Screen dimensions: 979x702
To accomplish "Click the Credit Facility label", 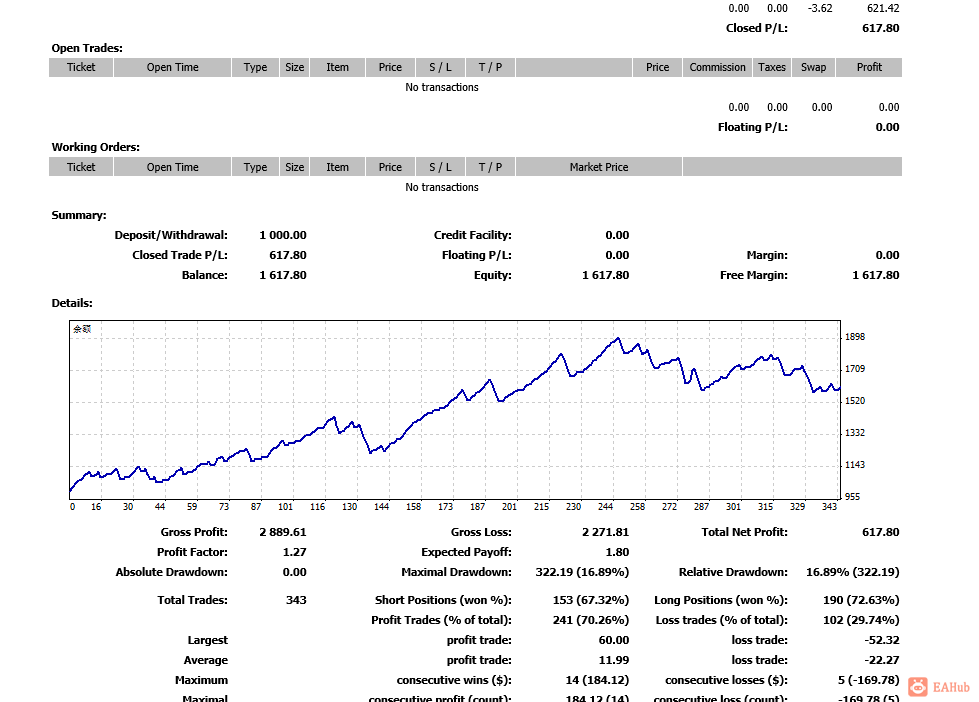I will pos(473,235).
